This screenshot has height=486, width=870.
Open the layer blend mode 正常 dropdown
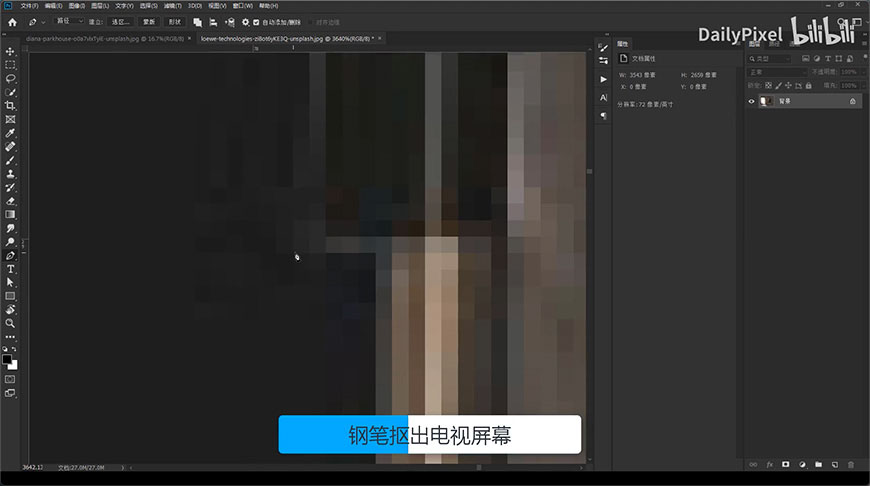pyautogui.click(x=777, y=72)
